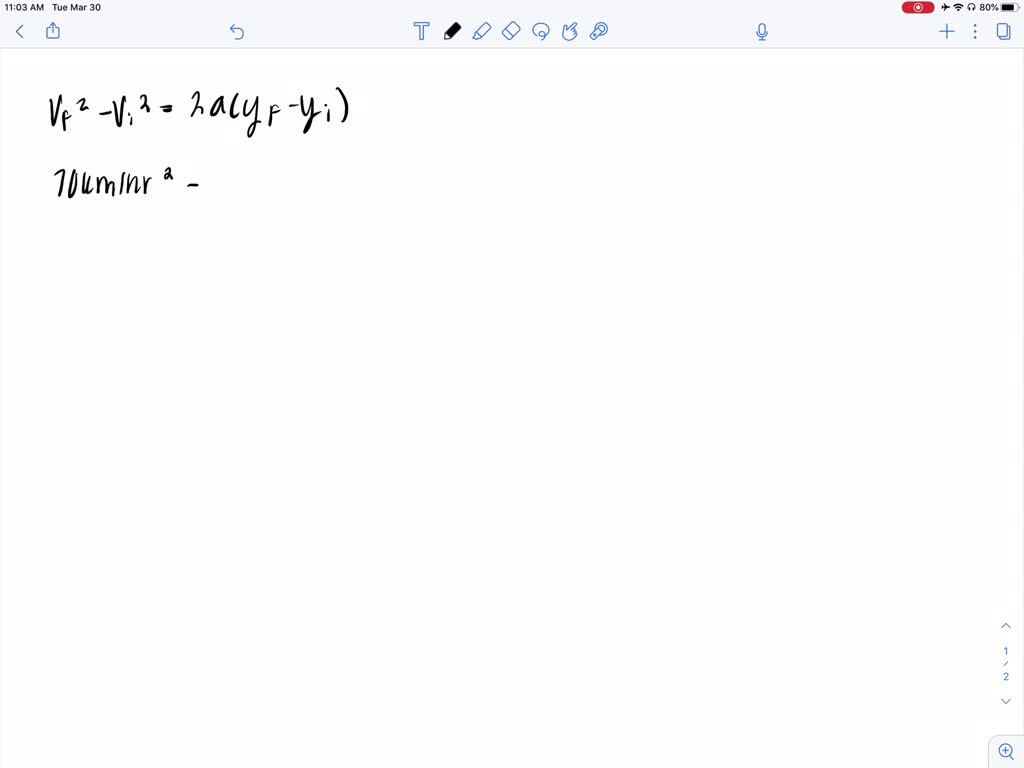Viewport: 1024px width, 768px height.
Task: Go to next page arrow
Action: (1006, 701)
